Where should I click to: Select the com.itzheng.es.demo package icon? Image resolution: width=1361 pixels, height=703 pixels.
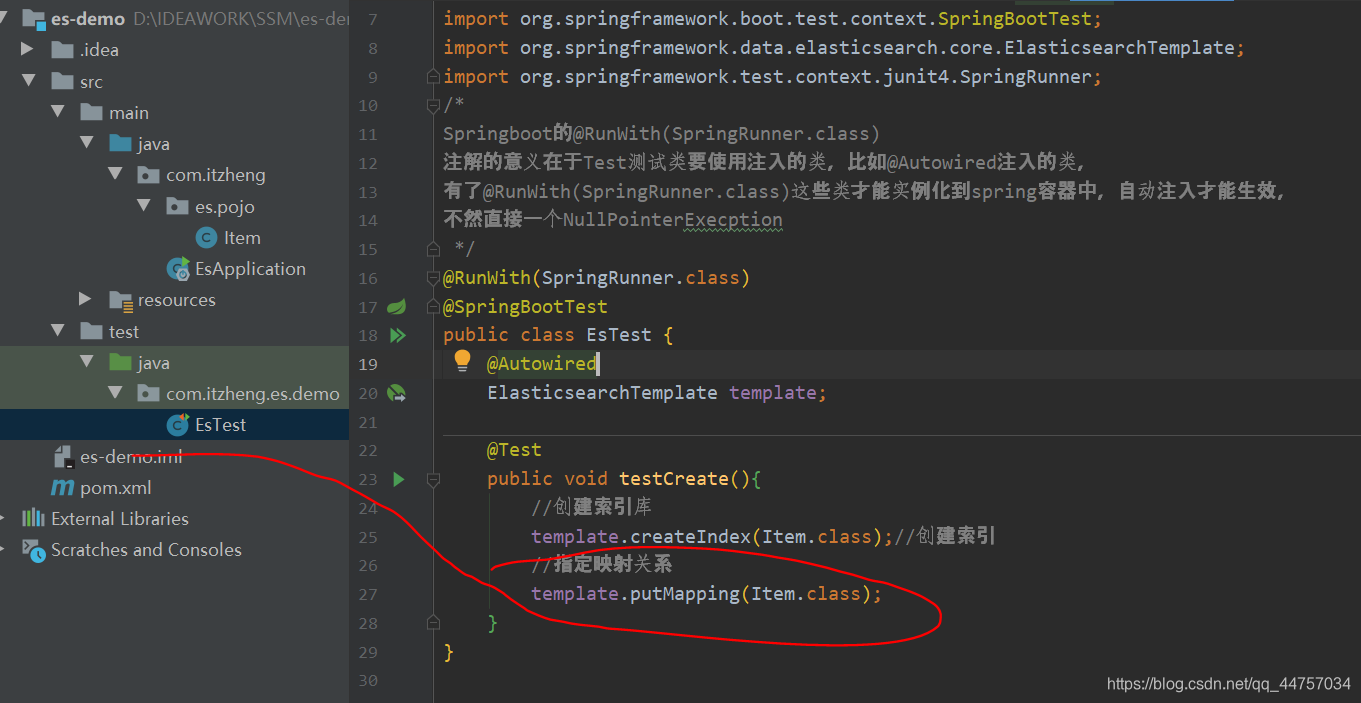pos(149,393)
